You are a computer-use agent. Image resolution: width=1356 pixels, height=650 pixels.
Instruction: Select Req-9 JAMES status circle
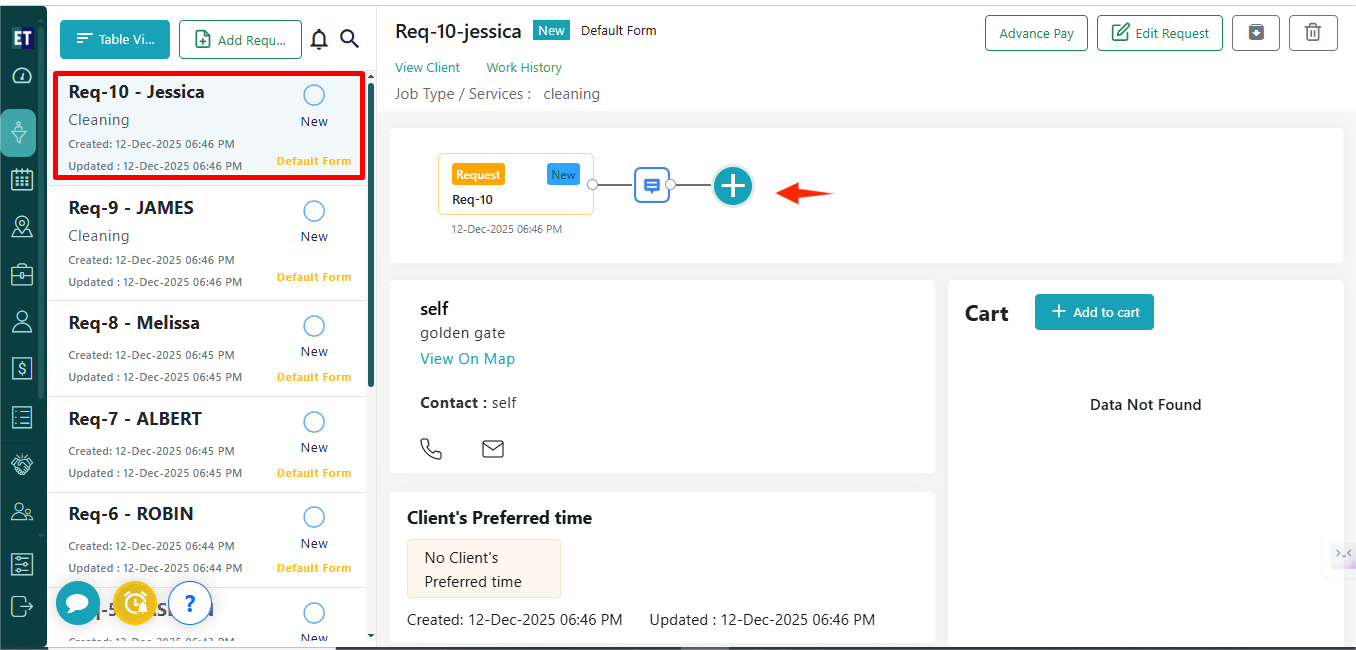[x=314, y=211]
